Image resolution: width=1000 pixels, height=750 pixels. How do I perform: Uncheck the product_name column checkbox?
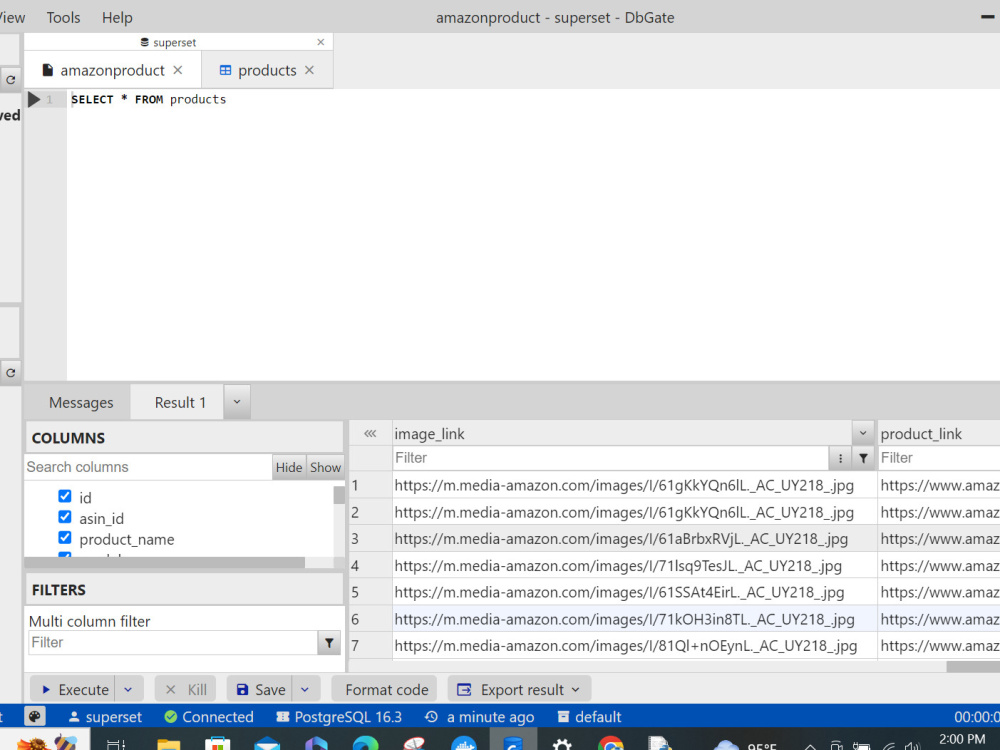coord(64,538)
